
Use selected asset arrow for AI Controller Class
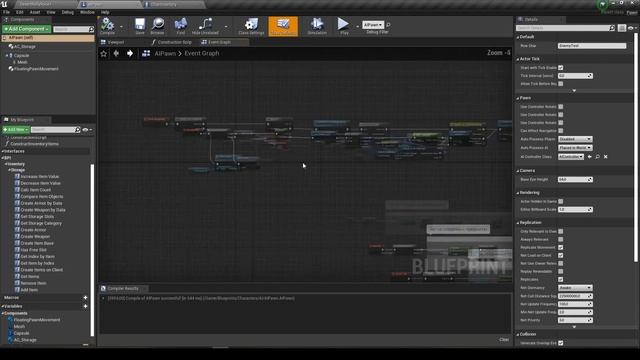pos(589,157)
